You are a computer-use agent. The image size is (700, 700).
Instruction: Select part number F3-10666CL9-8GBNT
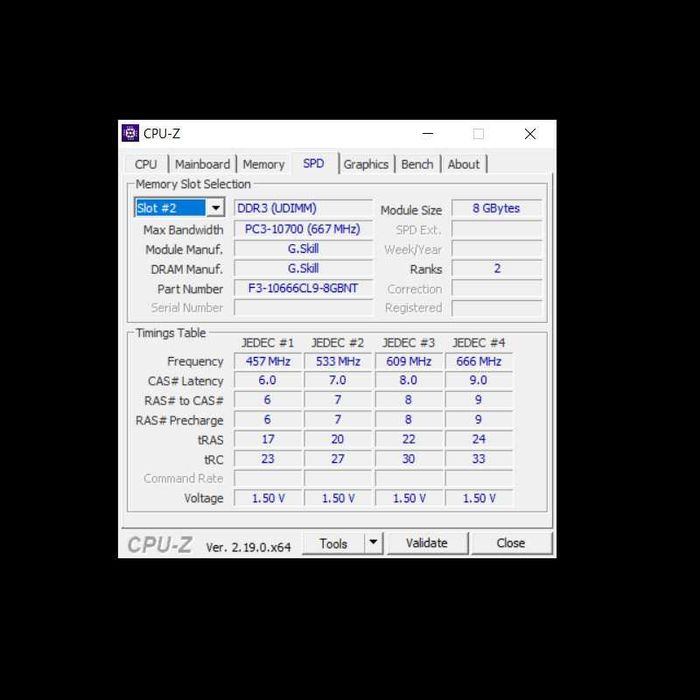click(x=303, y=288)
